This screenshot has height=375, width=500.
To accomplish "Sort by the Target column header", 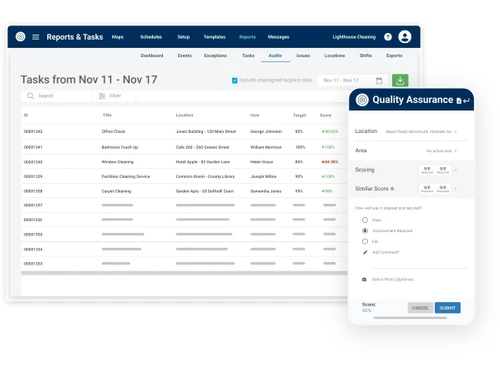I will tap(299, 115).
